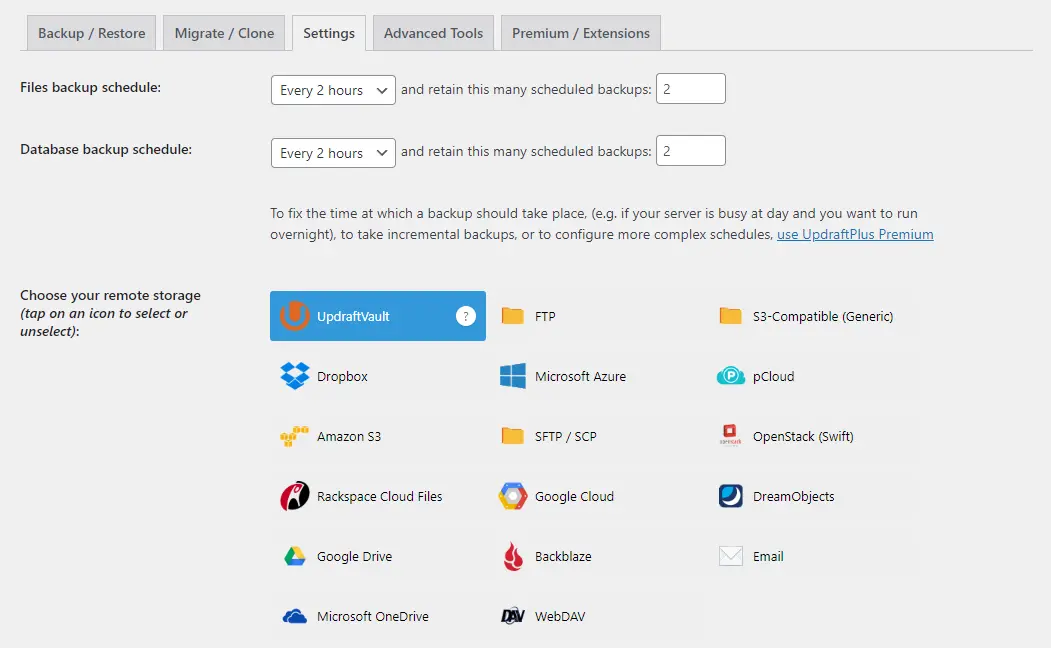Click the pCloud label text
This screenshot has width=1051, height=648.
(773, 377)
